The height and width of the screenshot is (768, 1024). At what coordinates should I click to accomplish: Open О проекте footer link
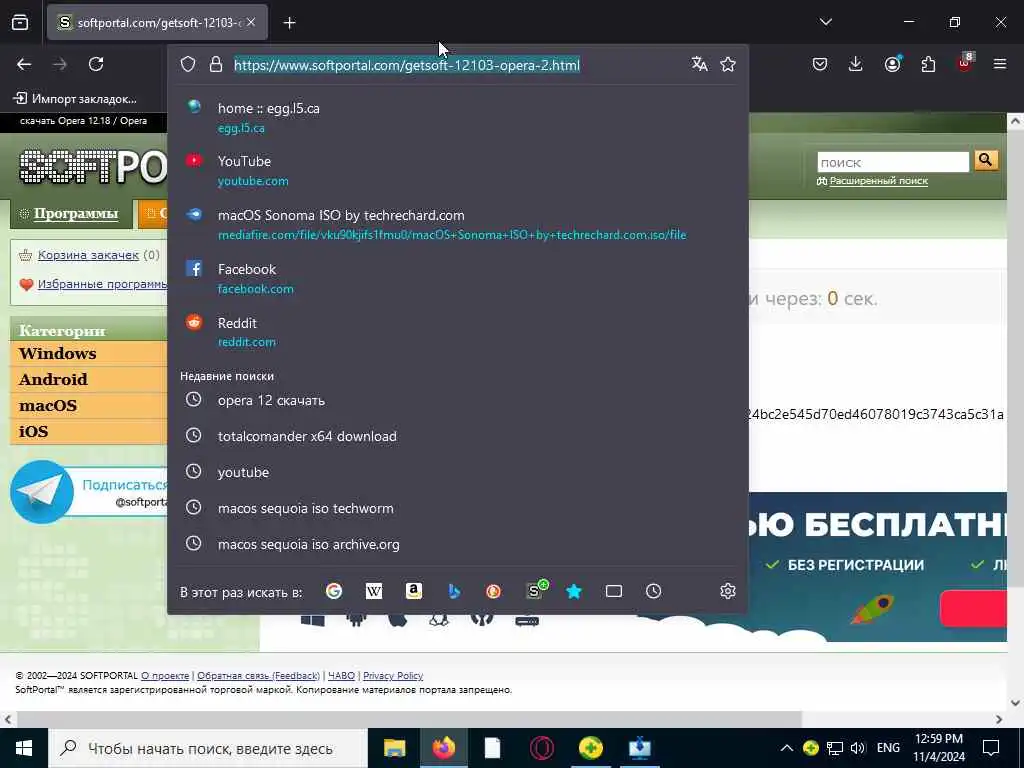(165, 675)
